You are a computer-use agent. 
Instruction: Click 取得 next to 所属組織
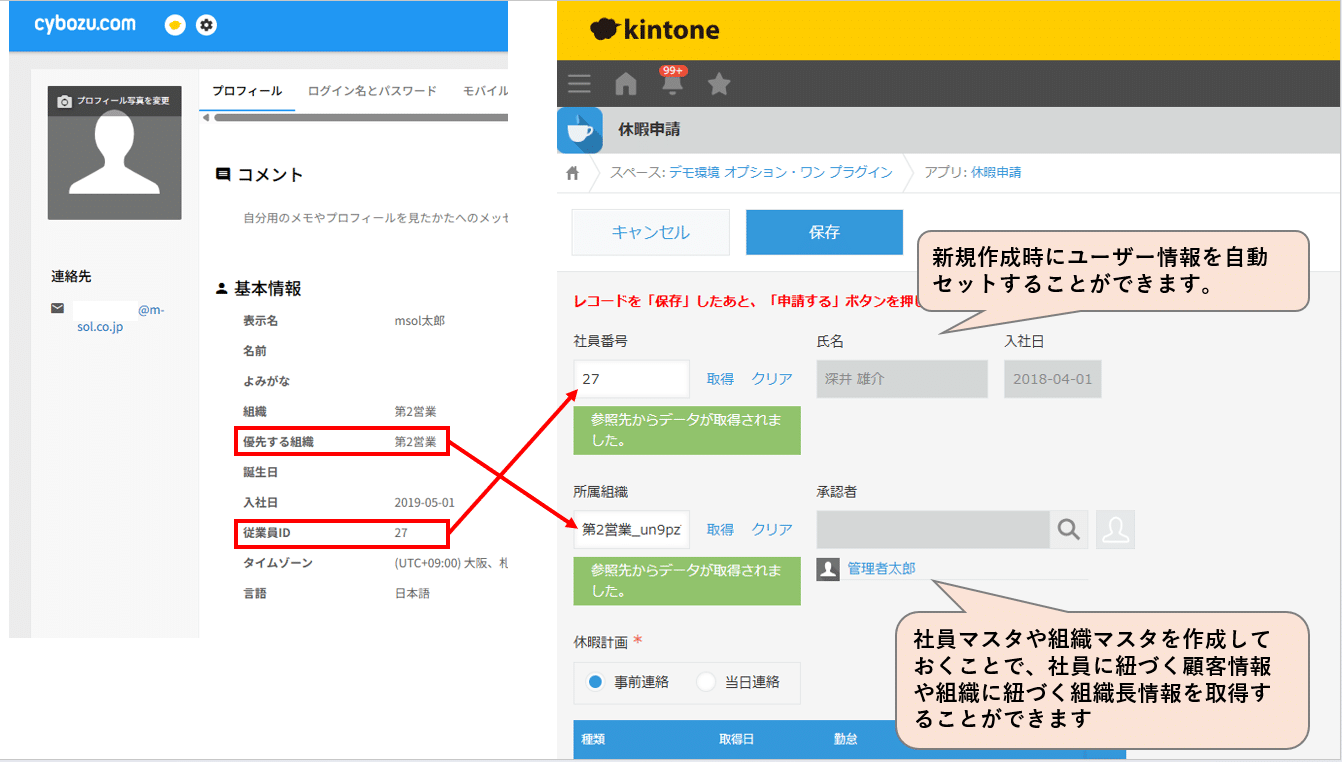coord(720,530)
